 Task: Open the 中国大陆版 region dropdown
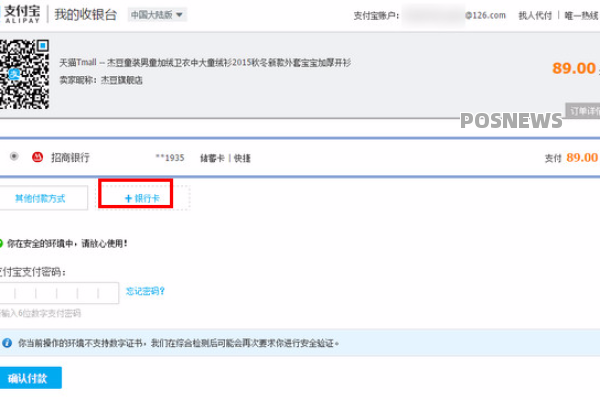click(x=157, y=15)
